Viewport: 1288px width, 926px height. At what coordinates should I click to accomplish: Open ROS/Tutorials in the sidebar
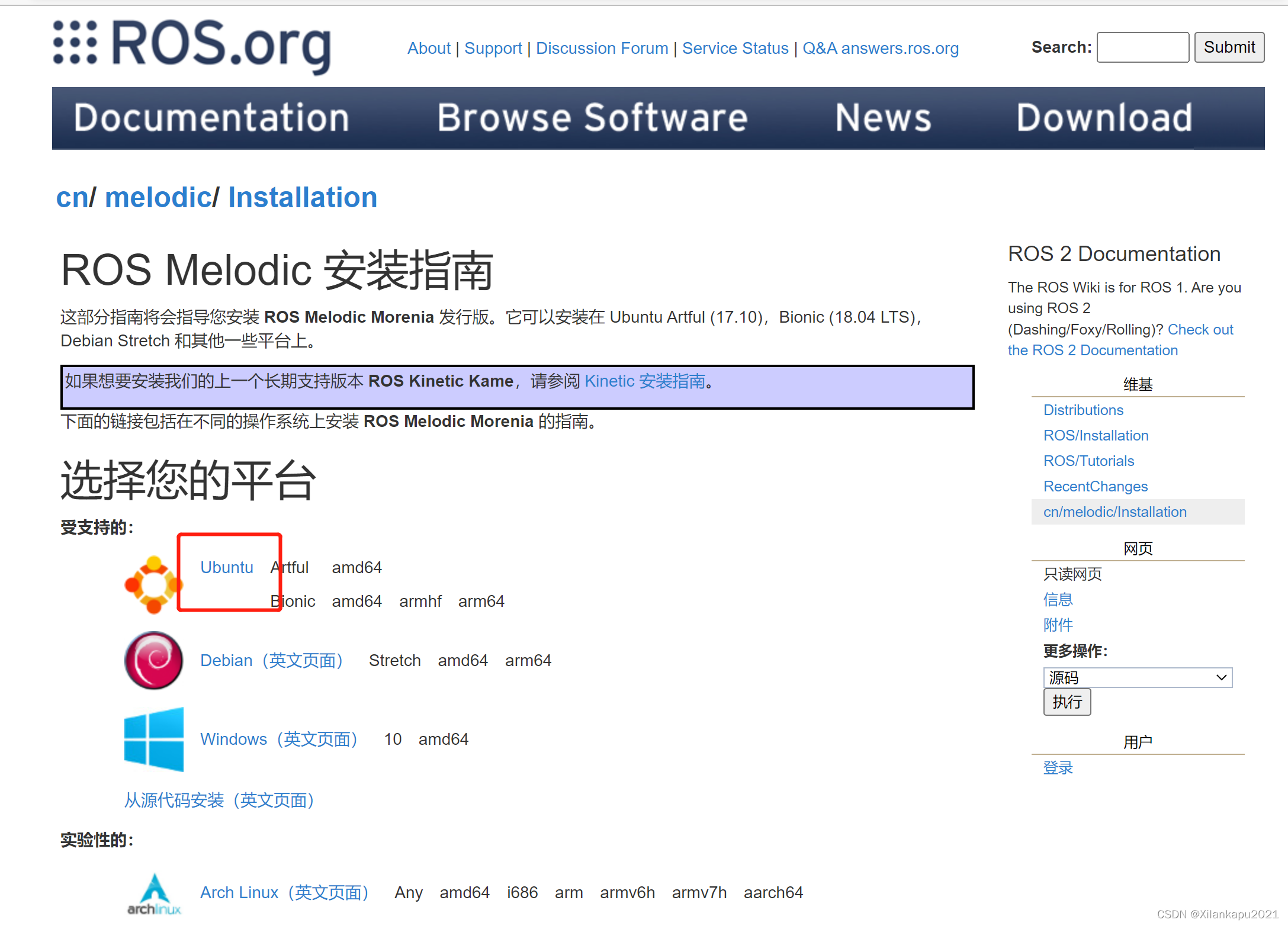click(x=1088, y=461)
